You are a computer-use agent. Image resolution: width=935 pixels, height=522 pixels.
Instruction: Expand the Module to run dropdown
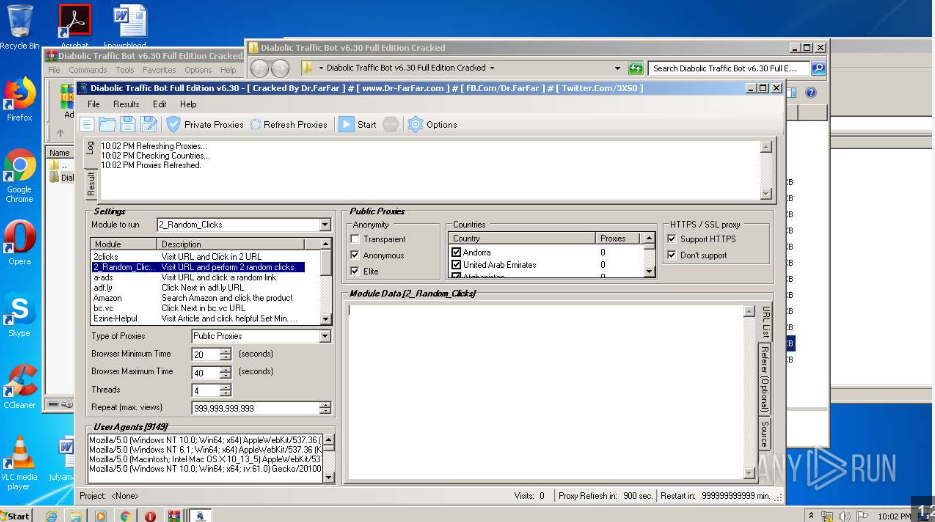[x=325, y=225]
